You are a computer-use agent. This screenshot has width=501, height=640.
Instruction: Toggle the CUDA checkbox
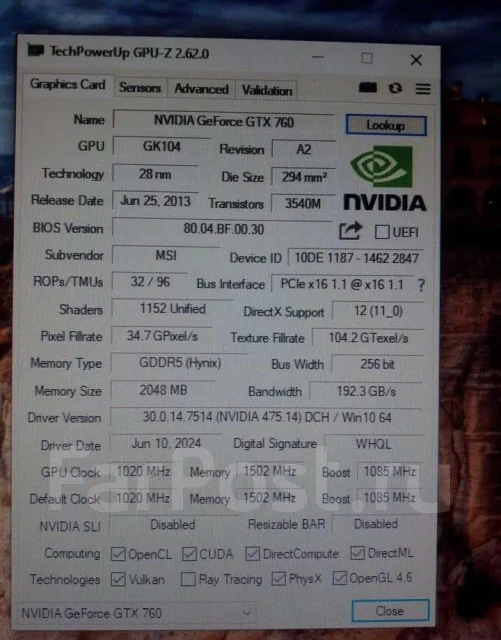click(189, 554)
